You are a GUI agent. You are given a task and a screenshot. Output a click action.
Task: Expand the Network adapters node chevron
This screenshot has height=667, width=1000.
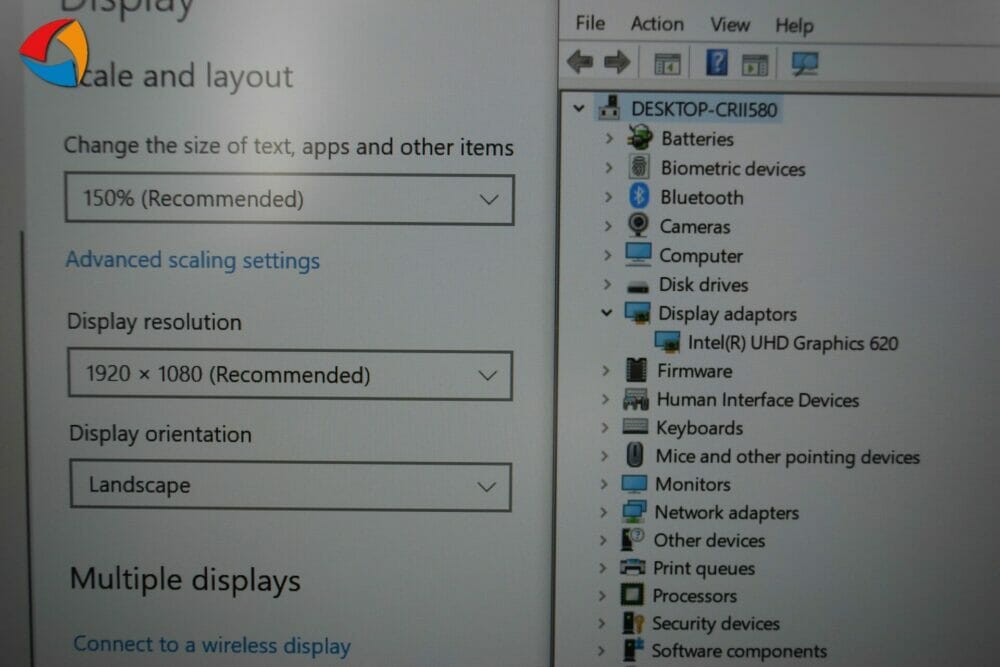point(603,511)
